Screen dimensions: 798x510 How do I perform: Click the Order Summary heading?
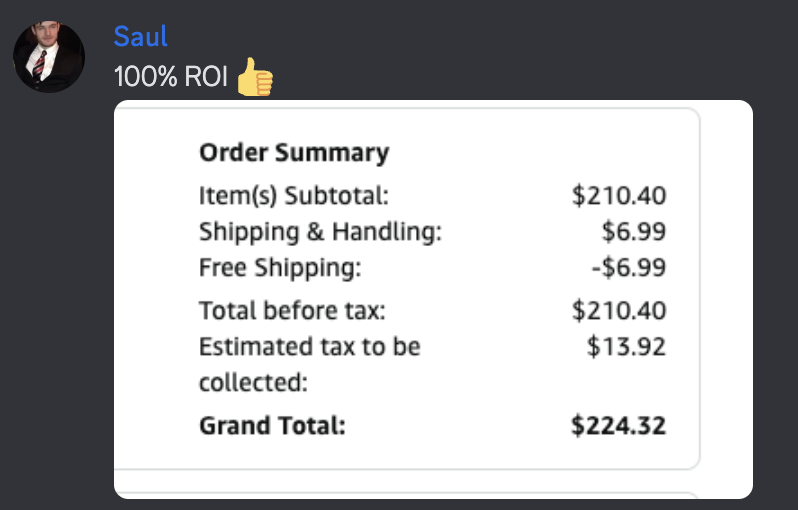[x=294, y=153]
